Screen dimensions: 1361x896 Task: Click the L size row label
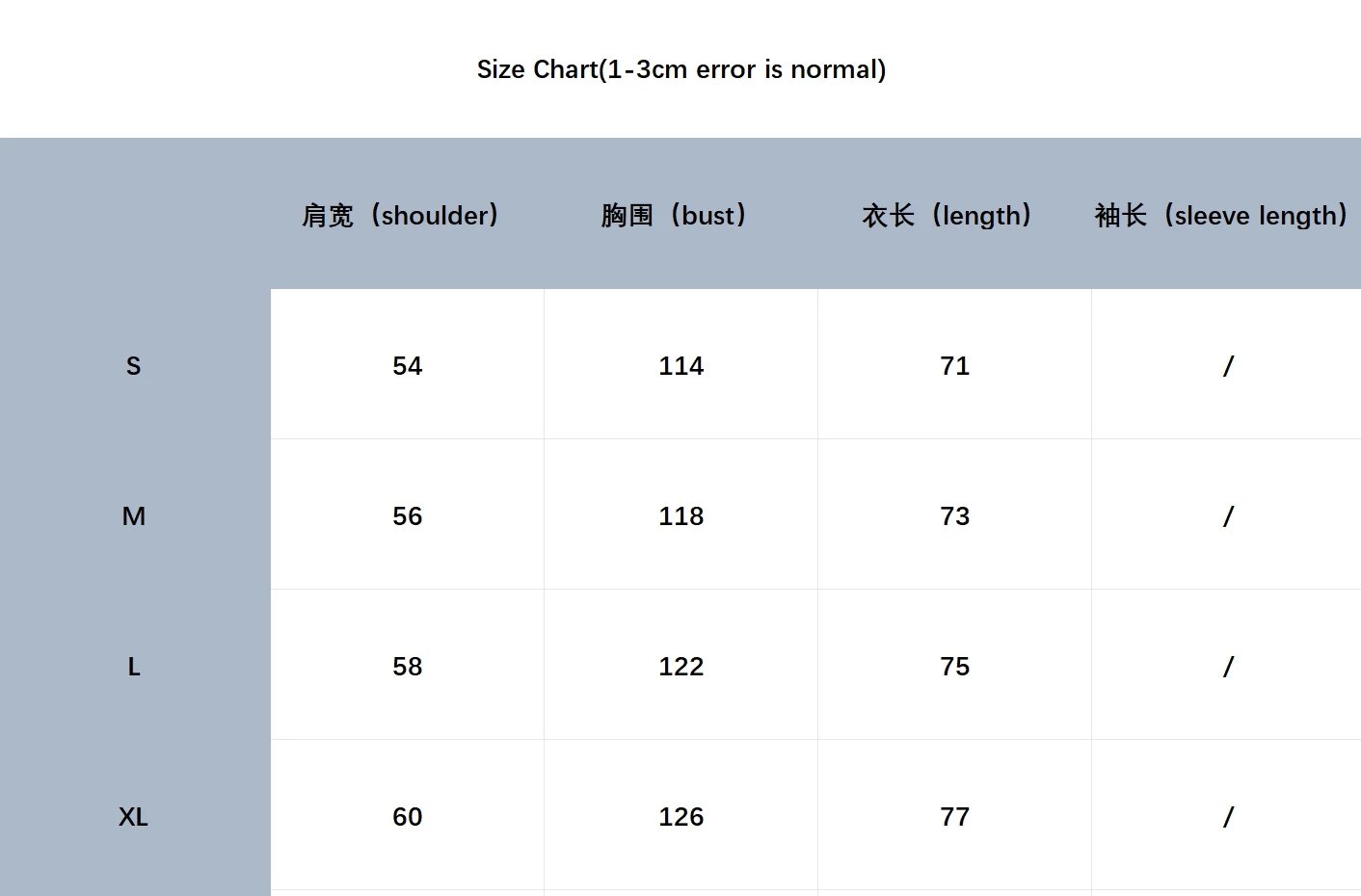click(x=134, y=666)
